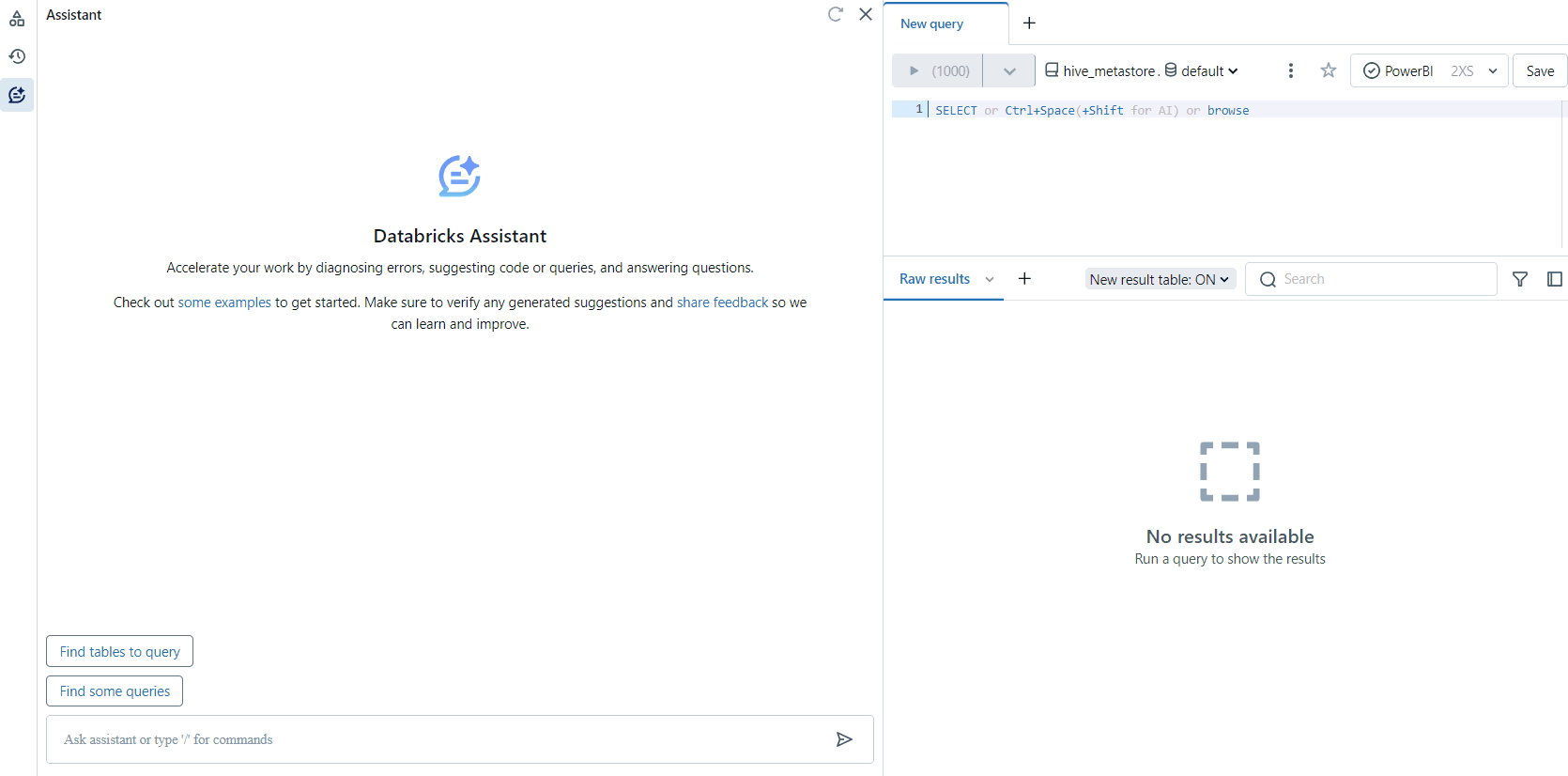Close the Assistant panel
The width and height of the screenshot is (1568, 776).
pyautogui.click(x=866, y=14)
